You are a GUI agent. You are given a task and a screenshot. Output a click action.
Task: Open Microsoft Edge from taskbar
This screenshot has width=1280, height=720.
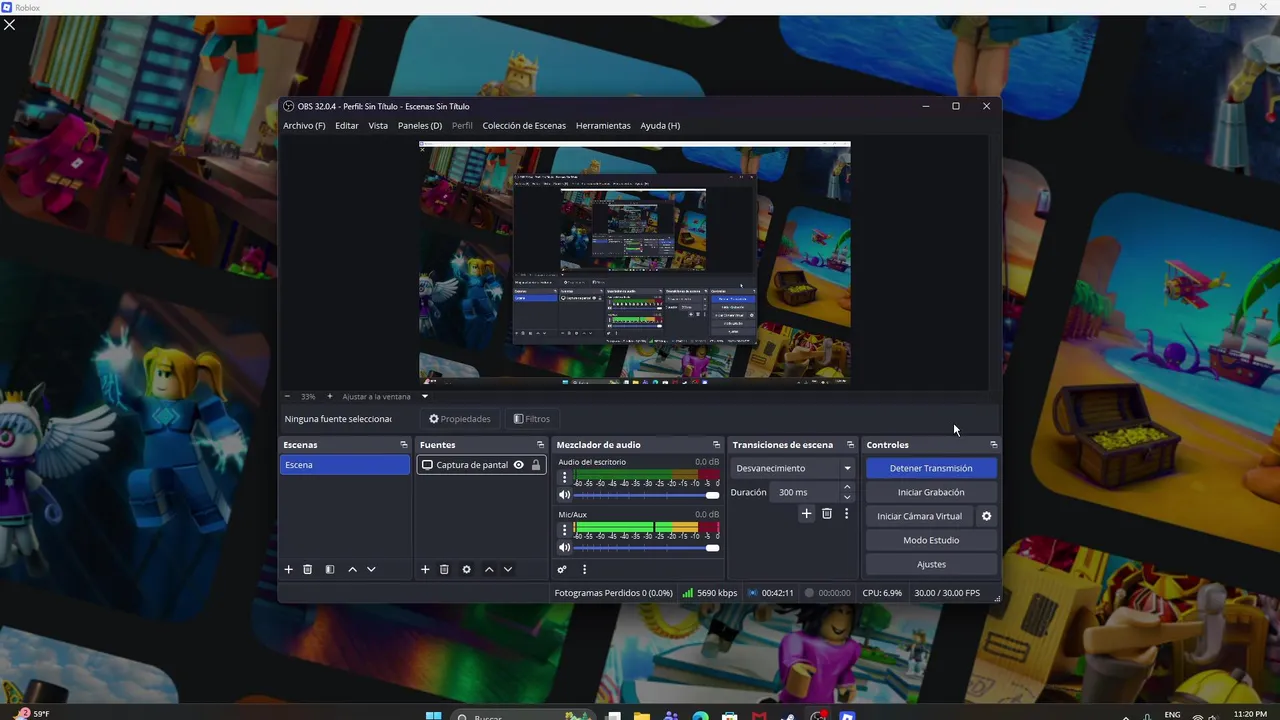pos(700,716)
